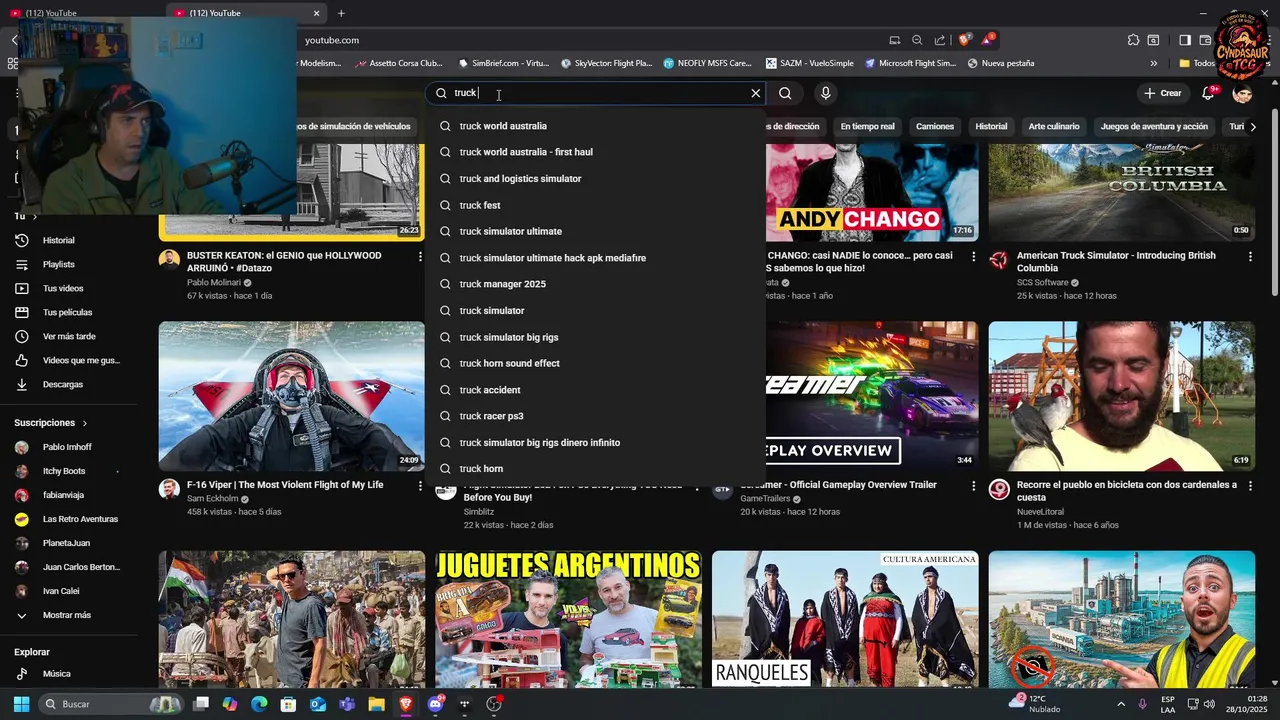Click the YouTube search input field
This screenshot has height=720, width=1280.
pyautogui.click(x=598, y=93)
